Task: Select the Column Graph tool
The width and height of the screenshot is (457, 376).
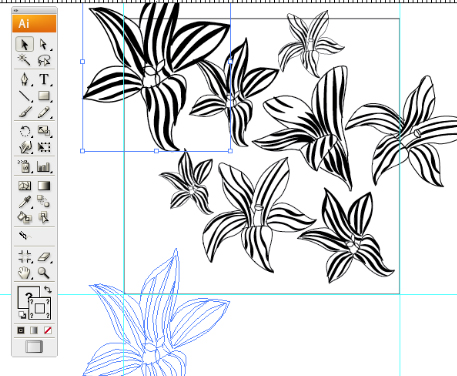Action: click(44, 166)
